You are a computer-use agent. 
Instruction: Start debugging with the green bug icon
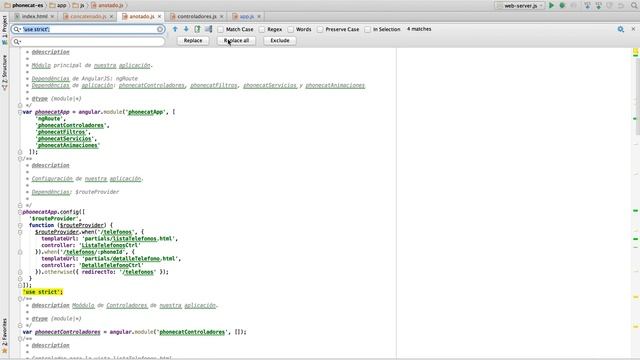click(x=562, y=5)
